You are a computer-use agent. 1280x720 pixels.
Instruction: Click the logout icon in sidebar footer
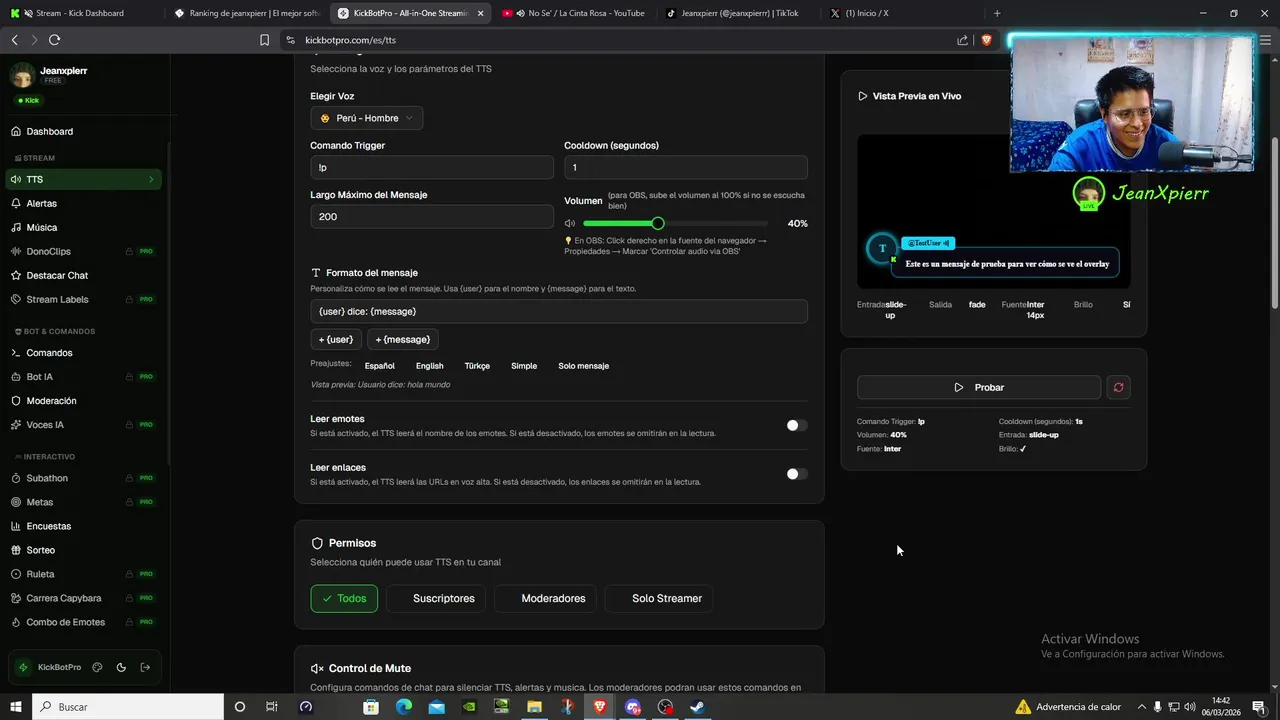[x=145, y=667]
